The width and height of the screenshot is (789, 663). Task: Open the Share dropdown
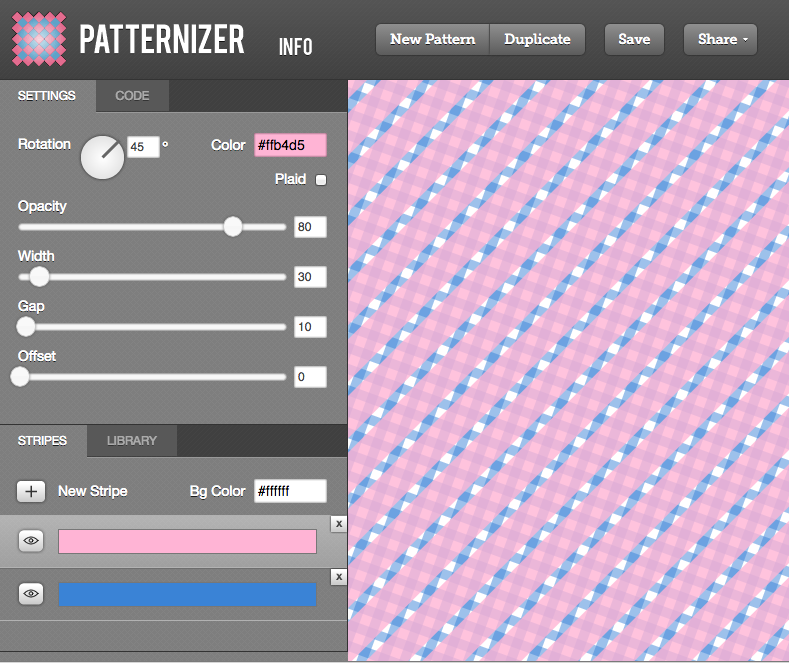[720, 39]
